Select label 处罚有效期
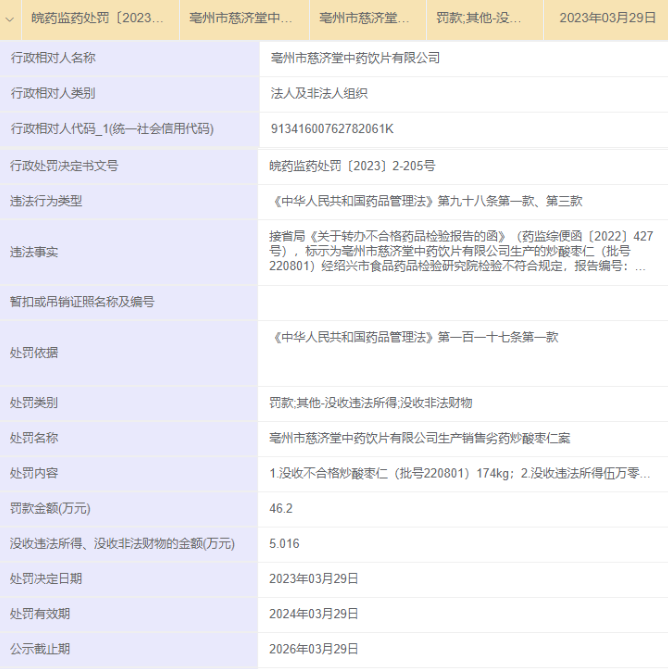 [x=40, y=614]
